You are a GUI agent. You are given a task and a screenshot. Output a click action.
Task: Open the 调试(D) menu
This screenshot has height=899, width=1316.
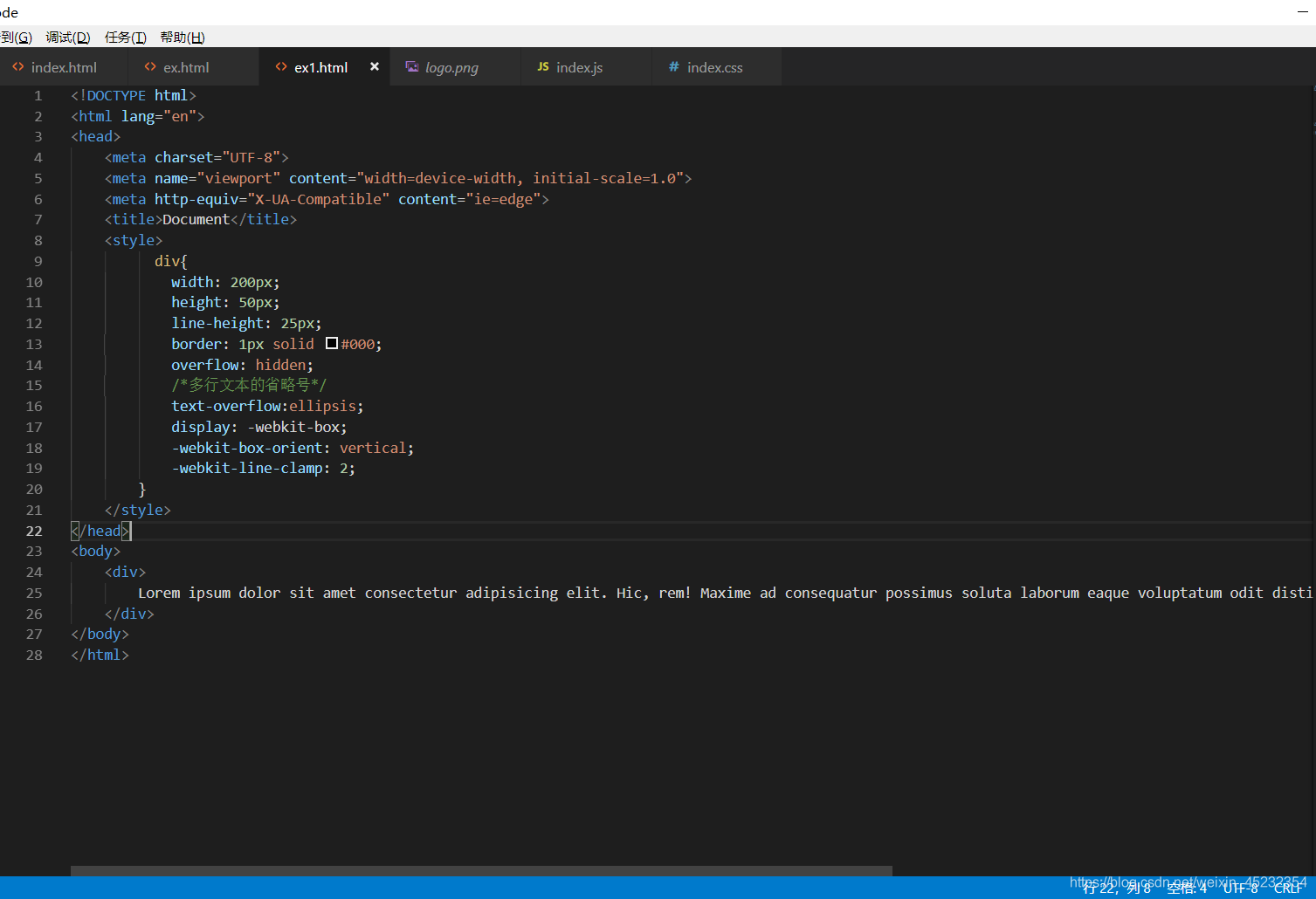[x=68, y=38]
